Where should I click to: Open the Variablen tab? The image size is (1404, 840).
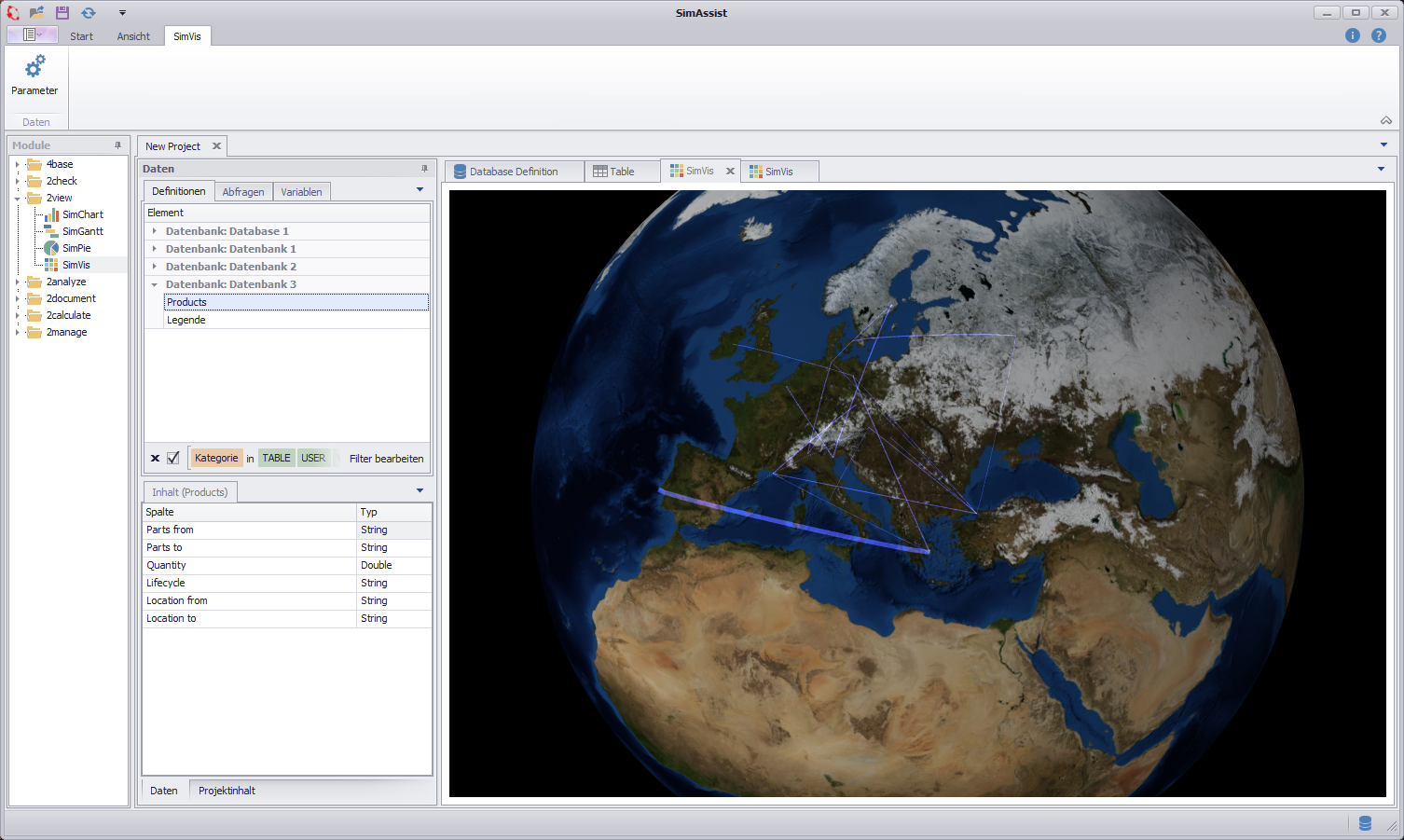coord(301,191)
